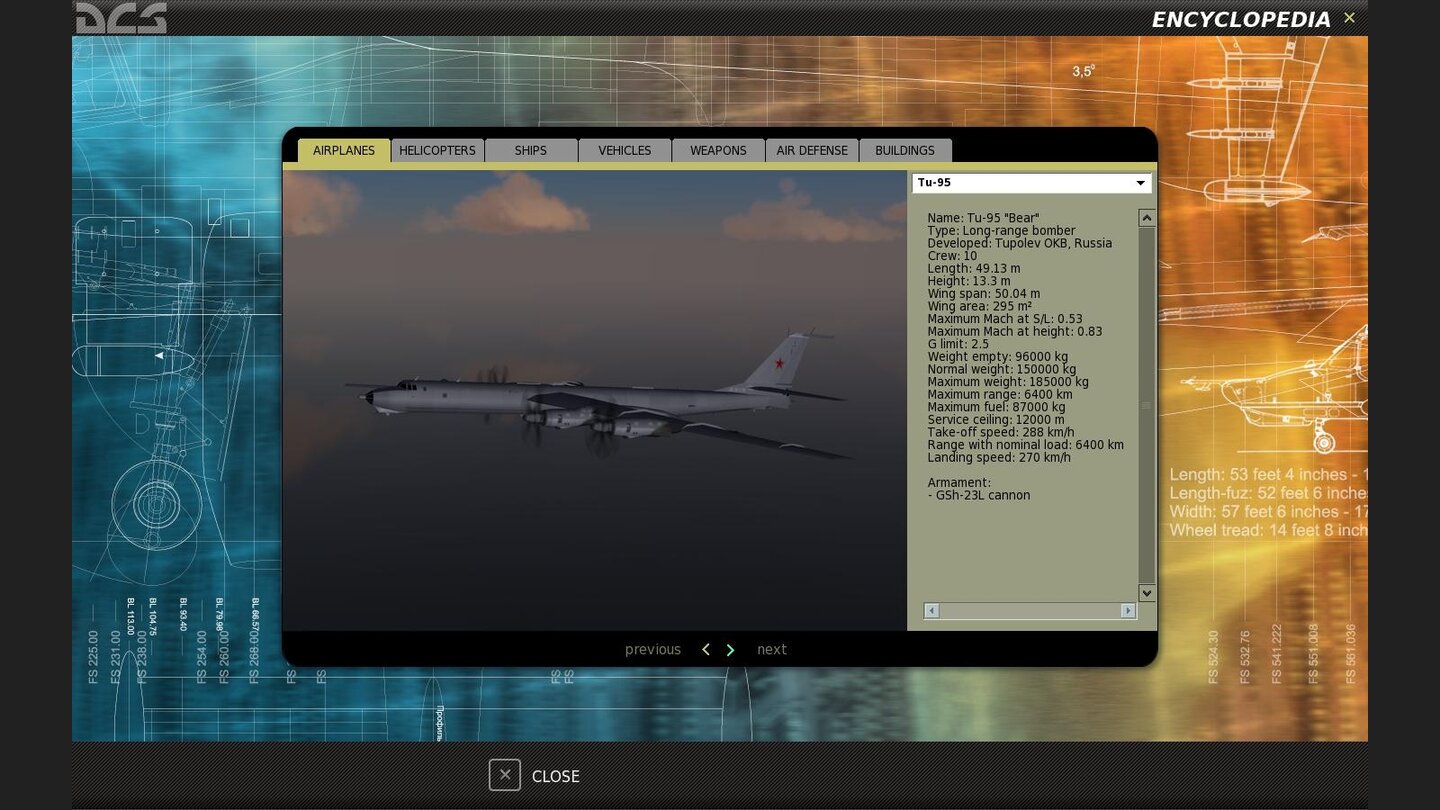The height and width of the screenshot is (810, 1440).
Task: Select the Ships tab
Action: click(531, 150)
